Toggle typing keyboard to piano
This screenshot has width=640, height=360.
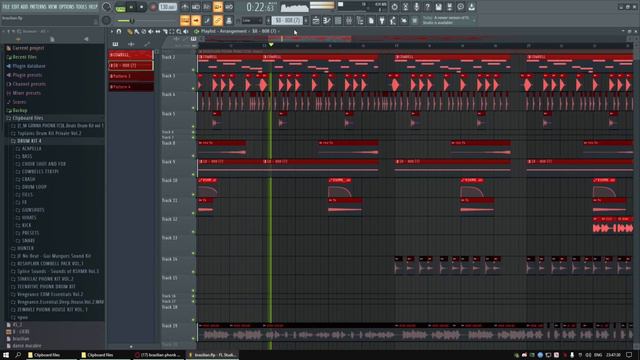pos(185,20)
